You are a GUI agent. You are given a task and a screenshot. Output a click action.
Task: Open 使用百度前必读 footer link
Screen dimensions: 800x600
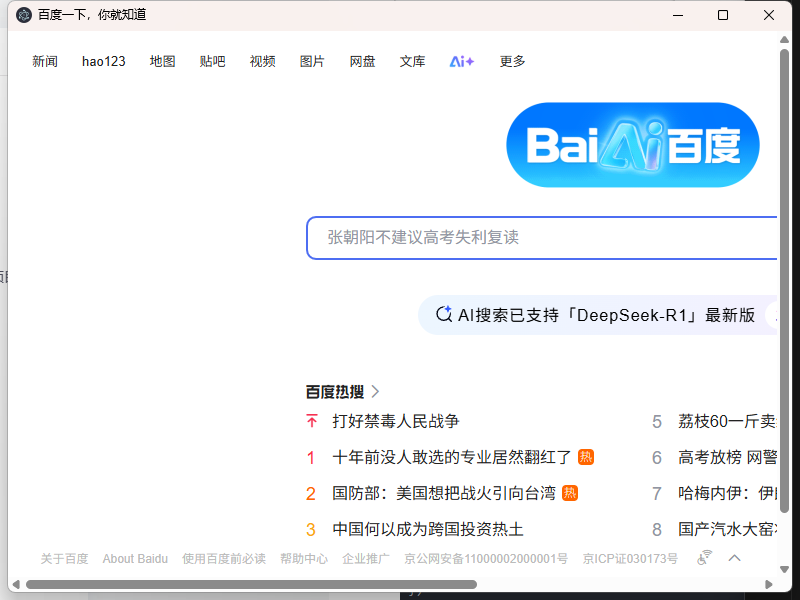click(224, 559)
